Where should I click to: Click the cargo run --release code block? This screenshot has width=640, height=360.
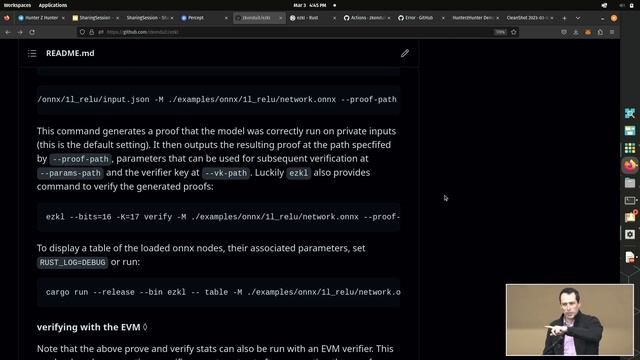point(218,292)
